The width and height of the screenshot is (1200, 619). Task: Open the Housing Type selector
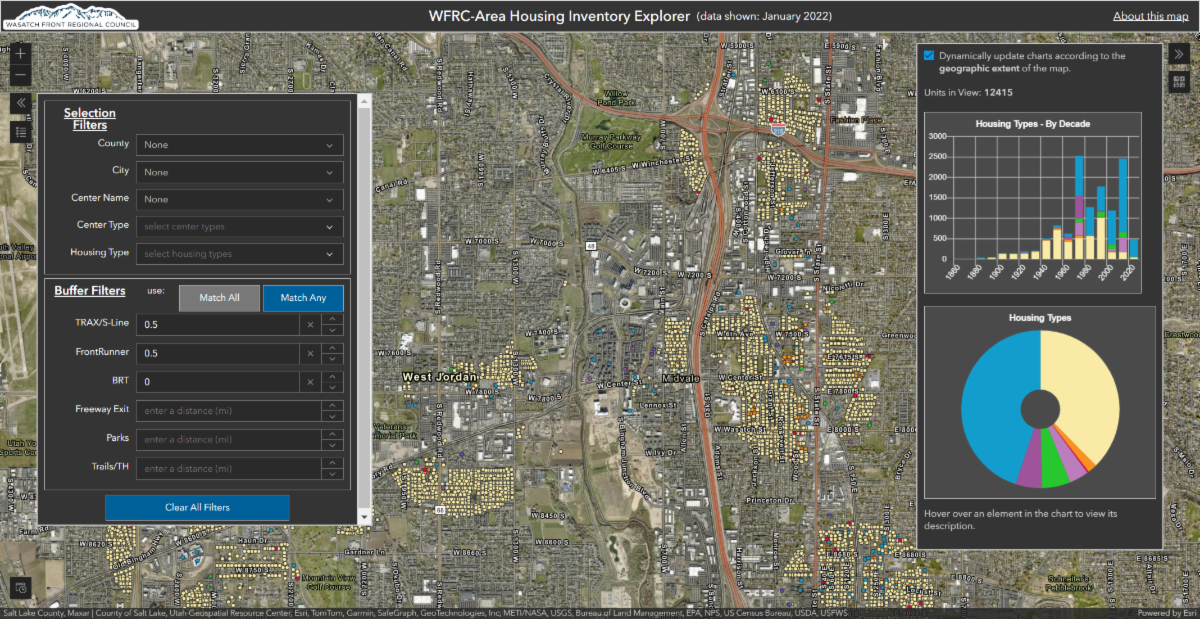239,254
